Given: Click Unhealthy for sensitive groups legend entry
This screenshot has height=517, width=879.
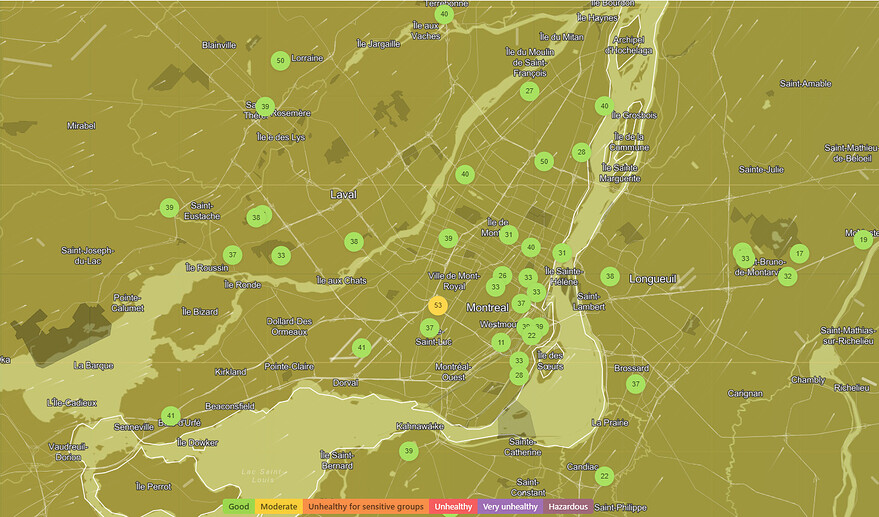Looking at the screenshot, I should (365, 507).
